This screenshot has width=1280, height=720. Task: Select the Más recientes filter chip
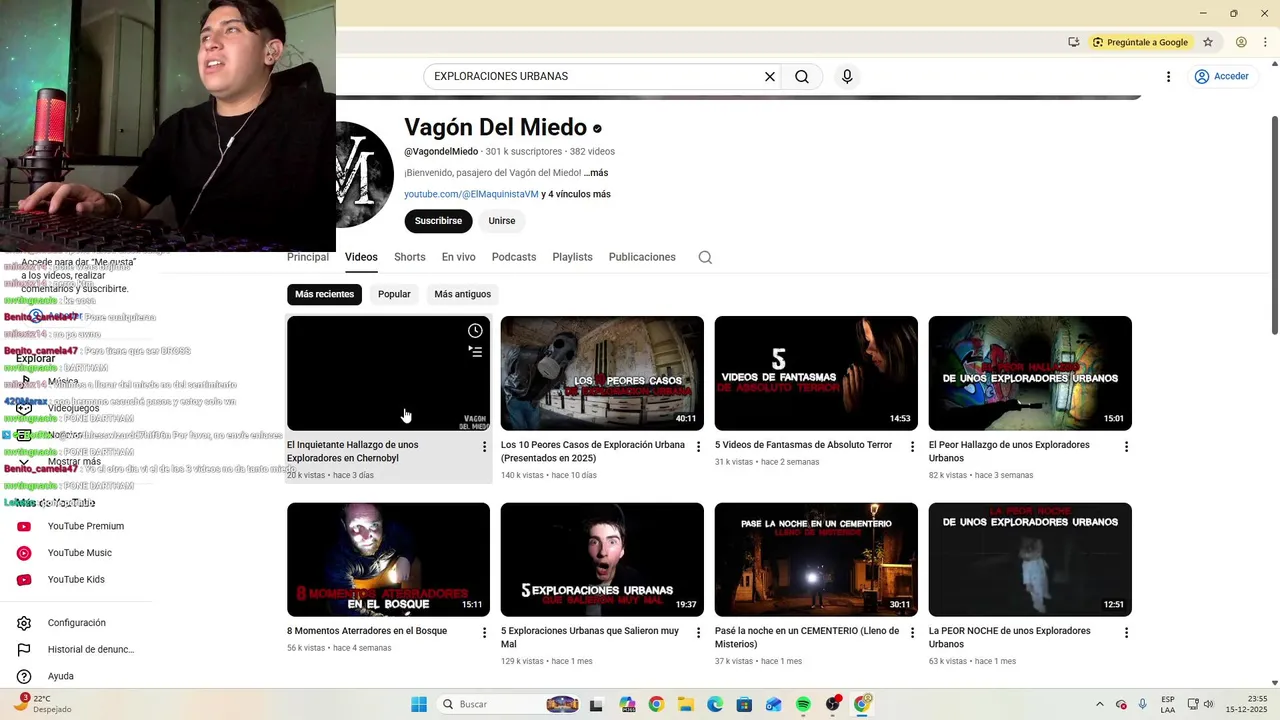tap(324, 294)
